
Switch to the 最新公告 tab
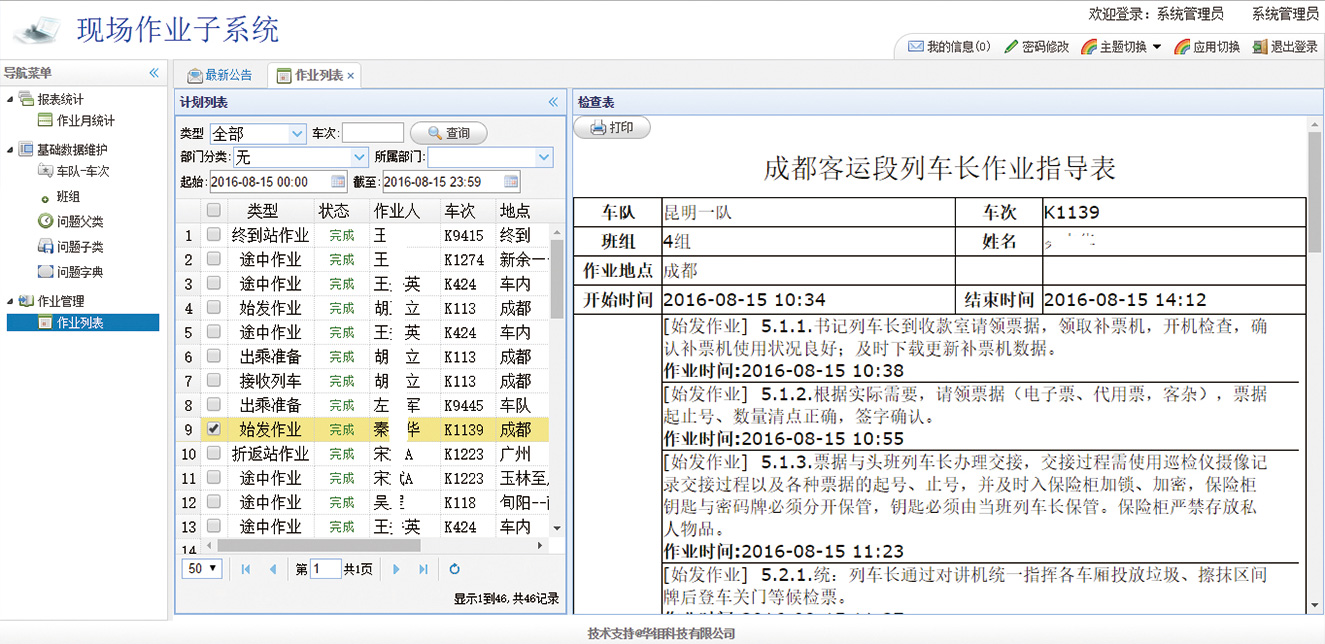point(220,75)
